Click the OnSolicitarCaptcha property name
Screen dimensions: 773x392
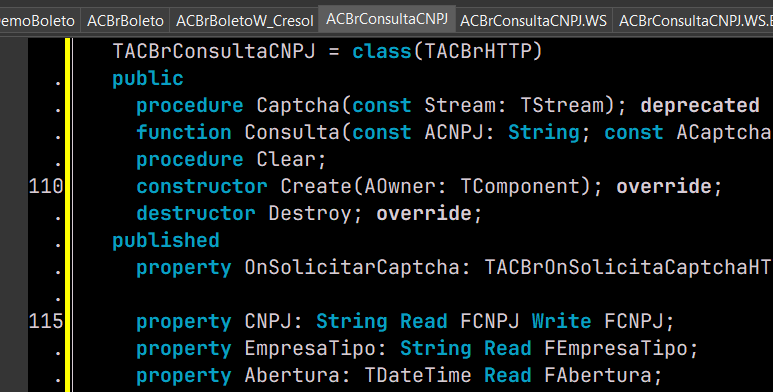(x=352, y=267)
